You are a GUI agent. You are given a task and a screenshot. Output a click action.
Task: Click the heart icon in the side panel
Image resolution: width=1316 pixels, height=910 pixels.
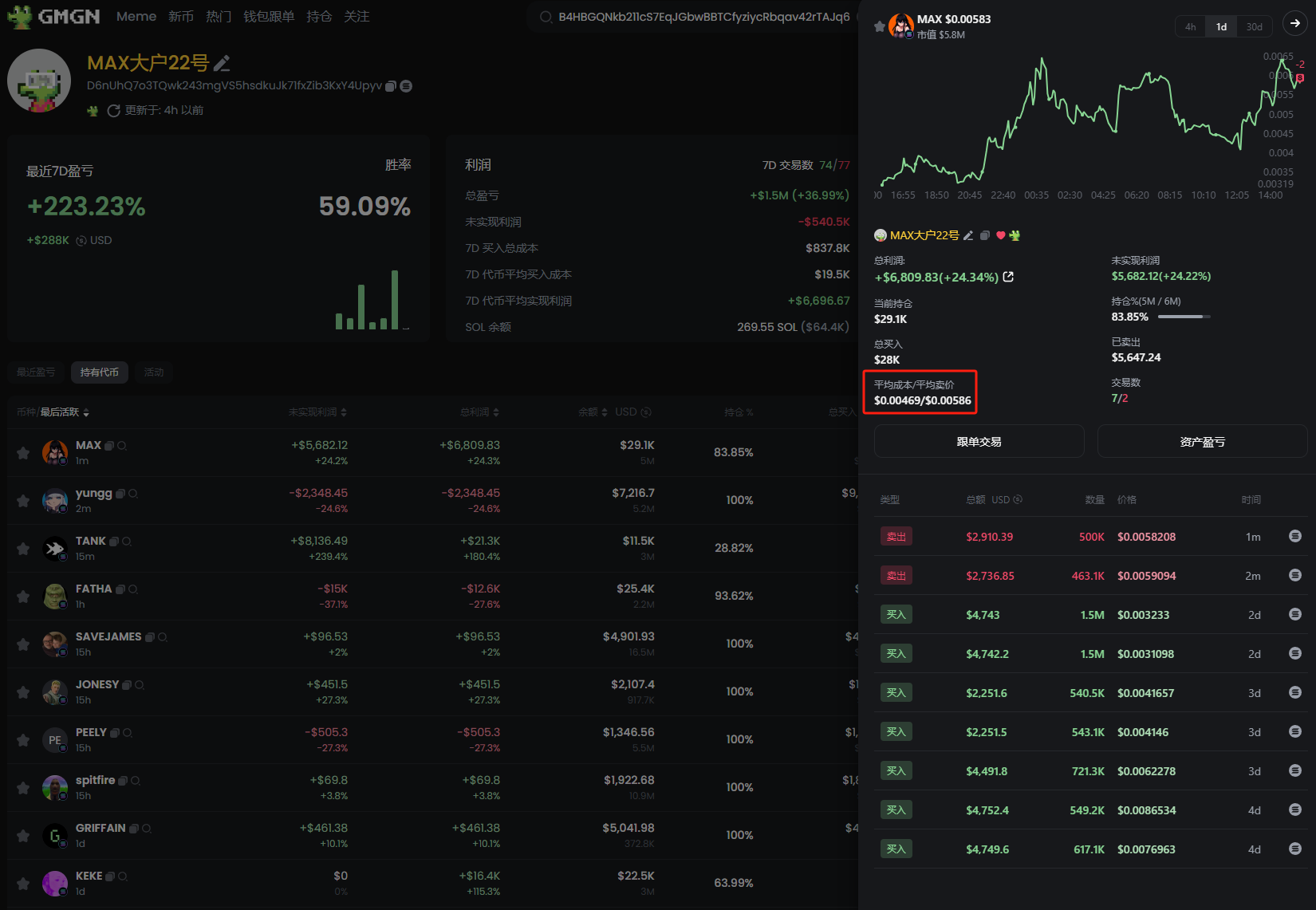(1001, 235)
